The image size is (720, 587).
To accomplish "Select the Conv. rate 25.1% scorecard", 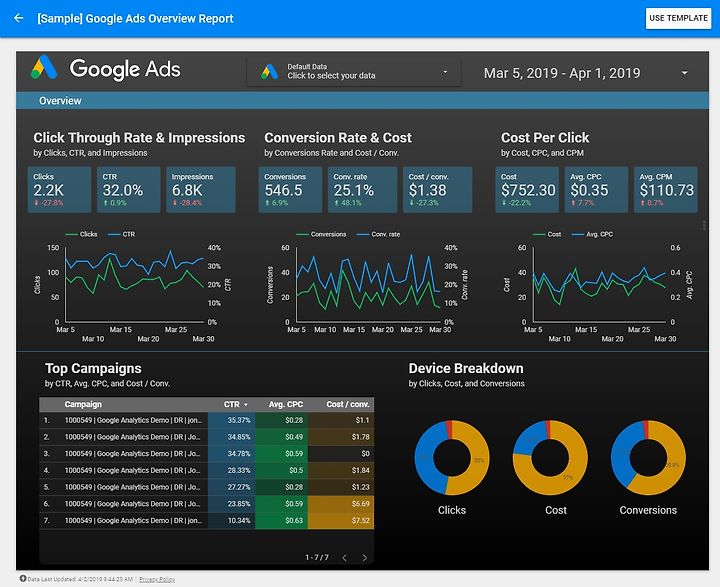I will pyautogui.click(x=362, y=190).
